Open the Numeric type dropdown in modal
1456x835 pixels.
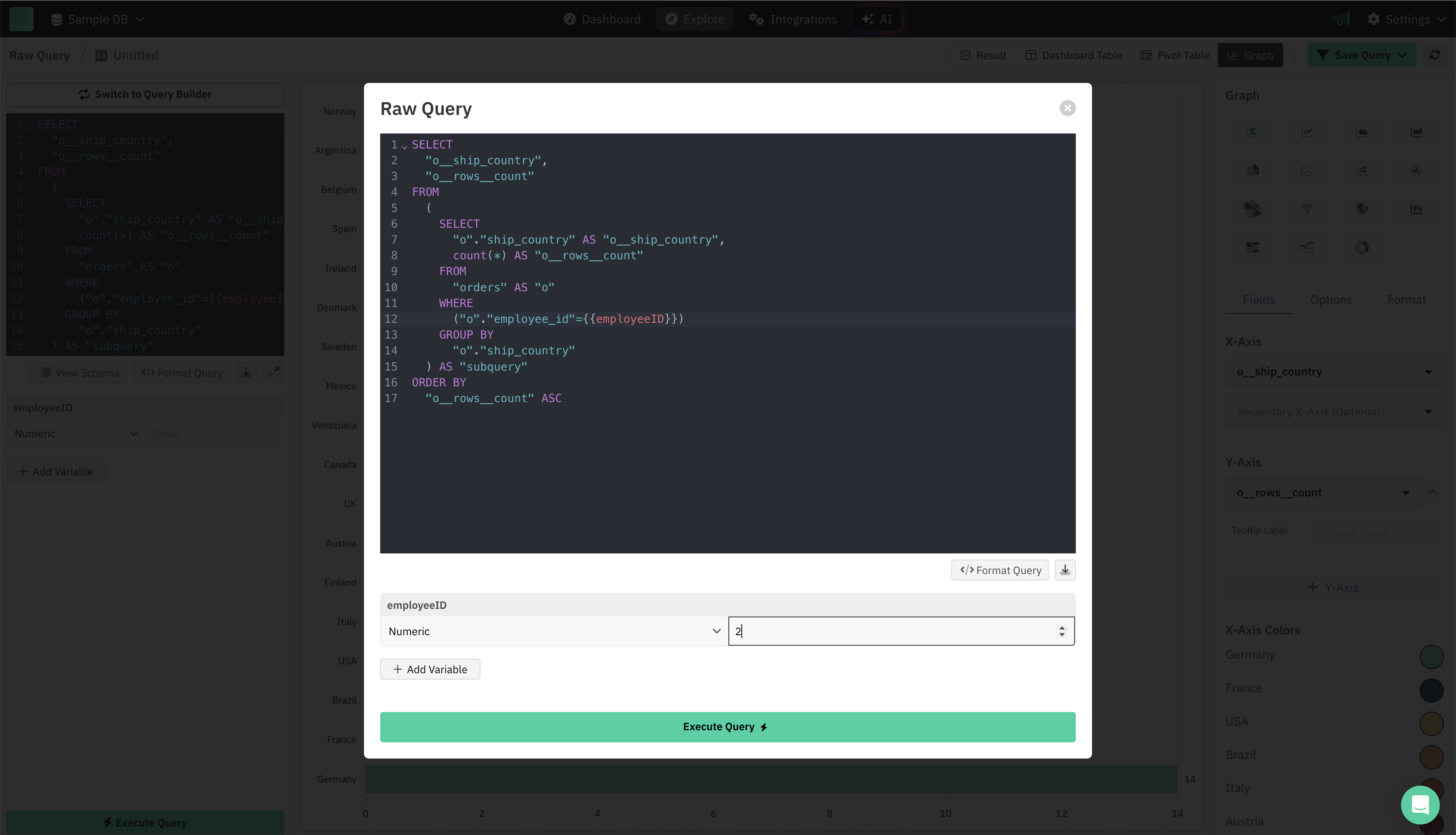554,631
